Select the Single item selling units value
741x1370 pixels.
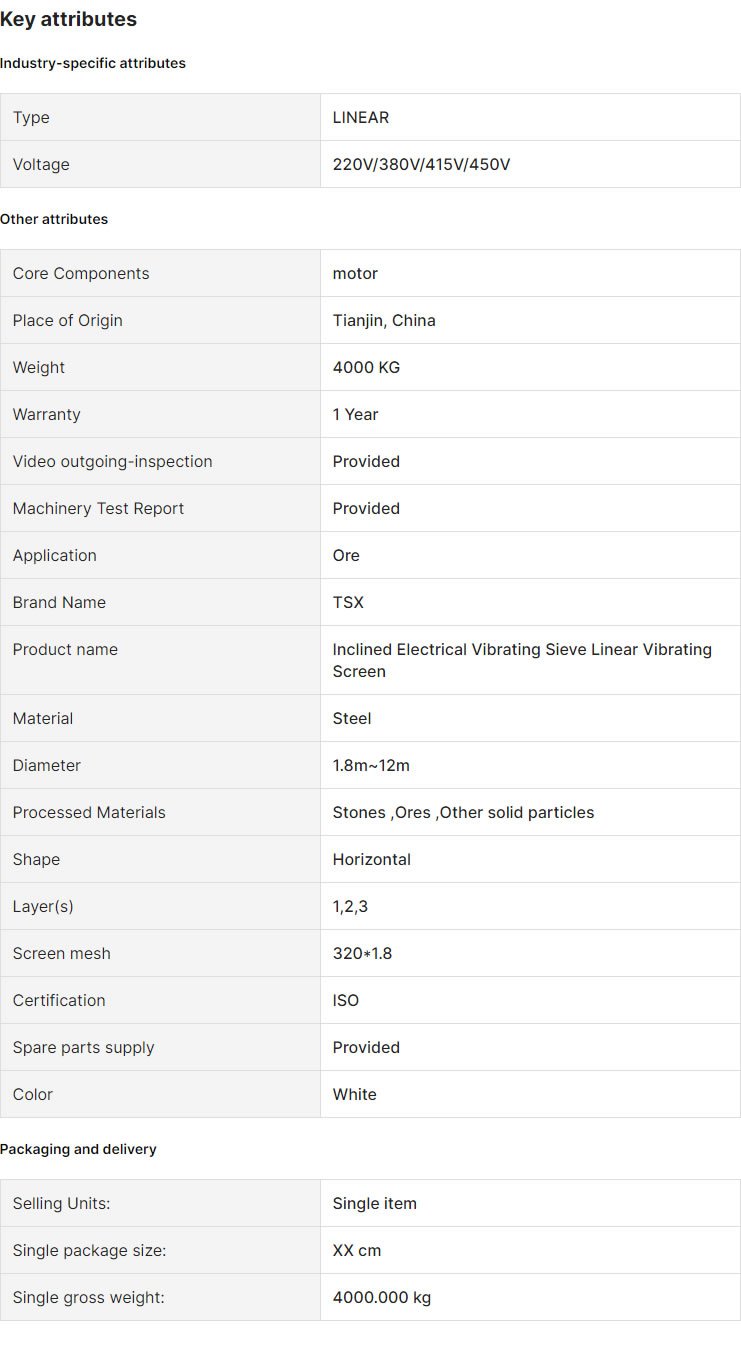[x=374, y=1203]
